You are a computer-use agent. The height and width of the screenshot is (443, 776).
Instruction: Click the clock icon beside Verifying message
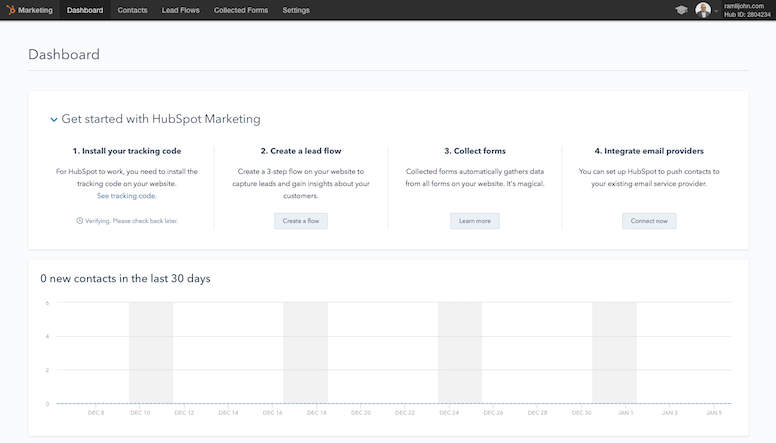pyautogui.click(x=79, y=221)
